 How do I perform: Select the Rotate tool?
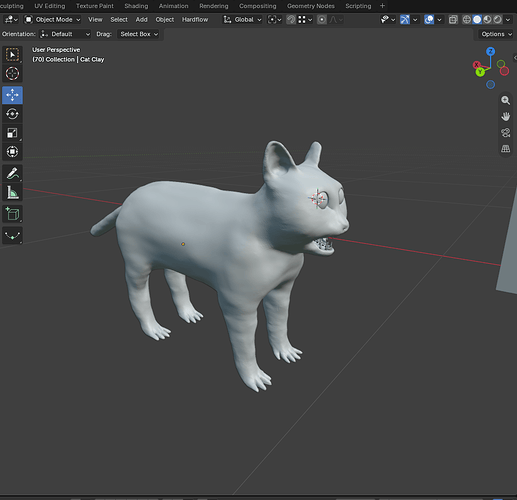[x=12, y=114]
